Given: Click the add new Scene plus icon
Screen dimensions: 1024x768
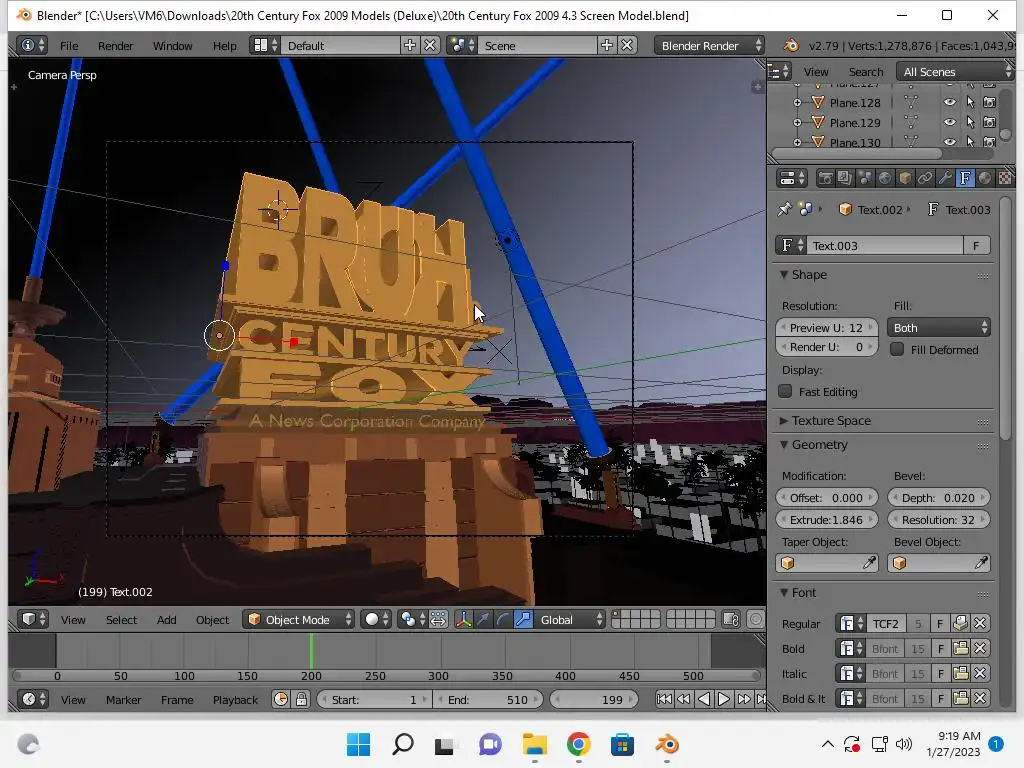Looking at the screenshot, I should (607, 45).
